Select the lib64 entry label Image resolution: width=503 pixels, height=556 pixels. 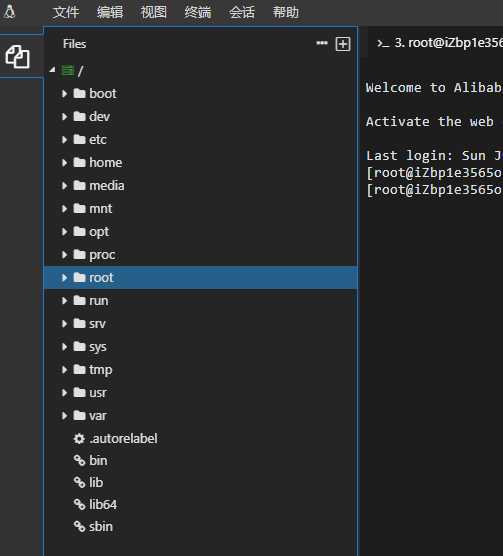tap(103, 504)
